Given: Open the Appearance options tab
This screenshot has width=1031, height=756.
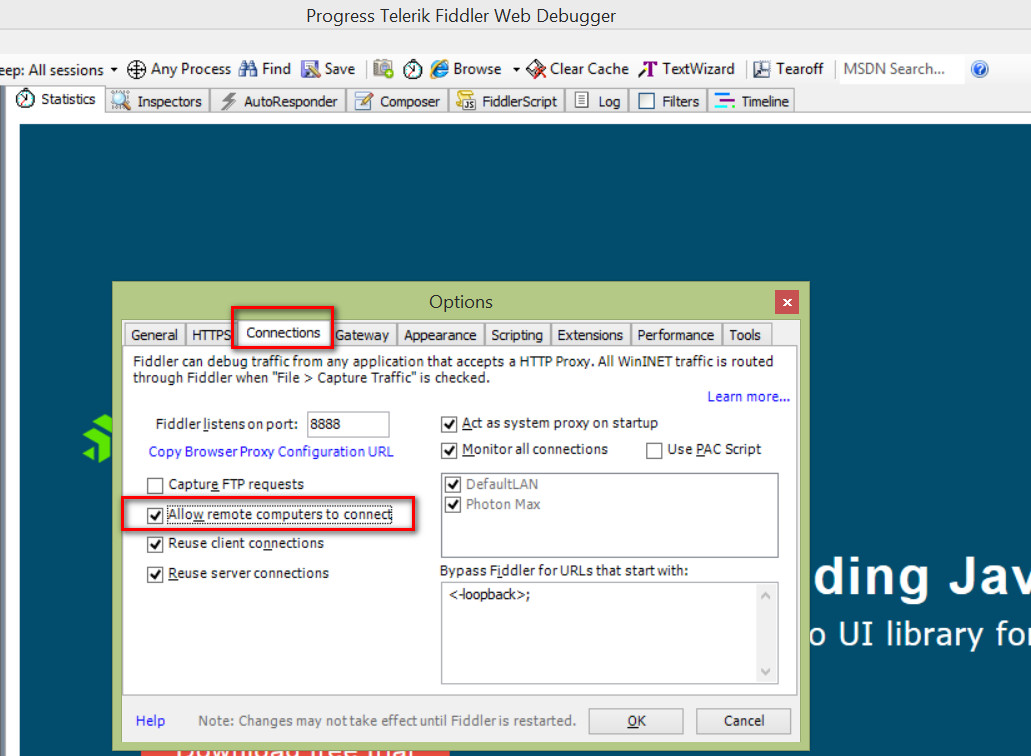Looking at the screenshot, I should (440, 335).
